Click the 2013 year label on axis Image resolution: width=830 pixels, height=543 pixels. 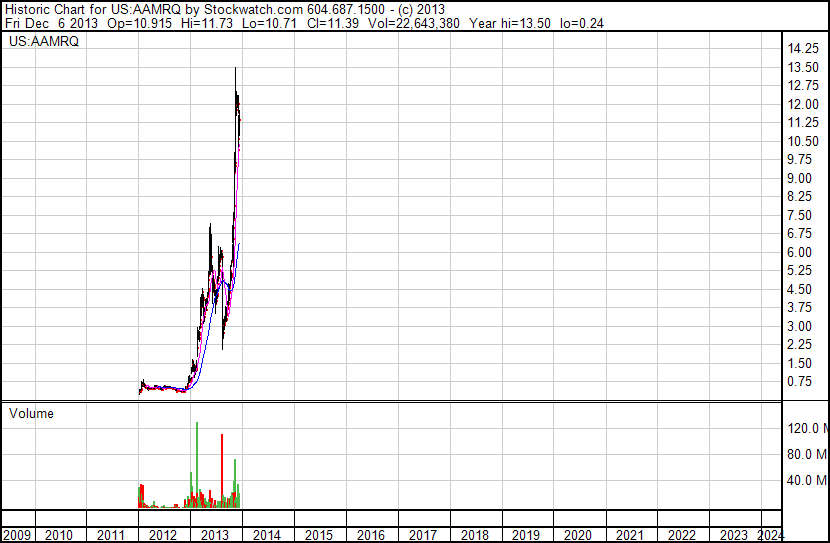pos(214,535)
